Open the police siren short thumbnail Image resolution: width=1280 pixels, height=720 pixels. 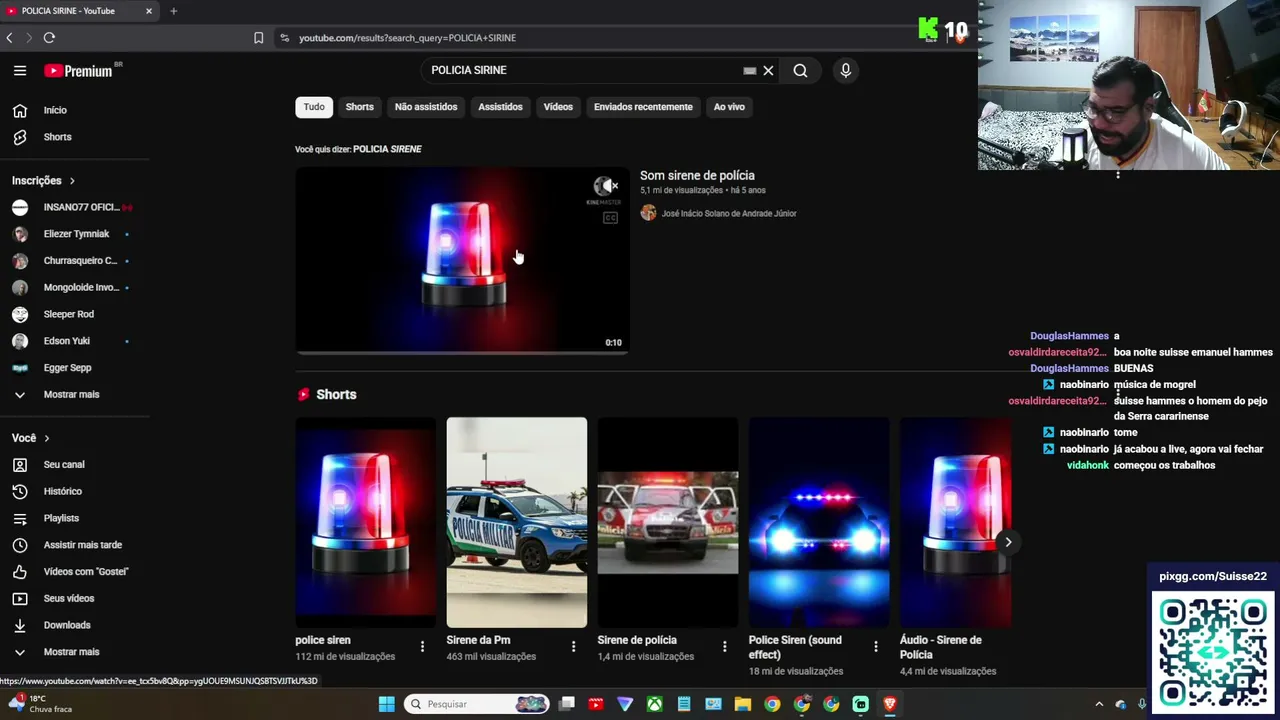pos(365,522)
